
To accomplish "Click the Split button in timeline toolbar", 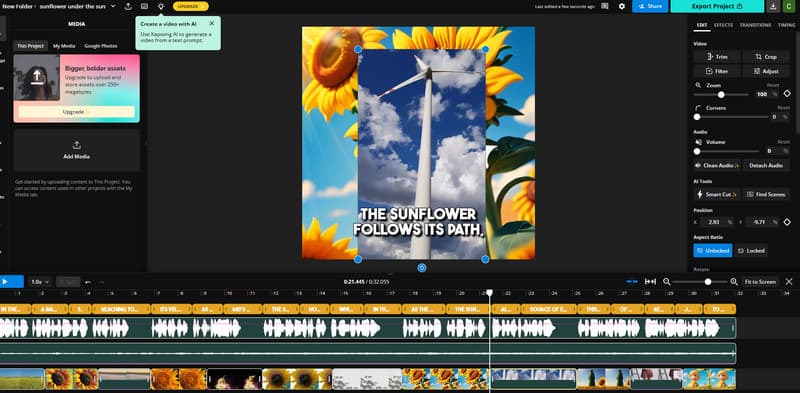I will click(68, 282).
